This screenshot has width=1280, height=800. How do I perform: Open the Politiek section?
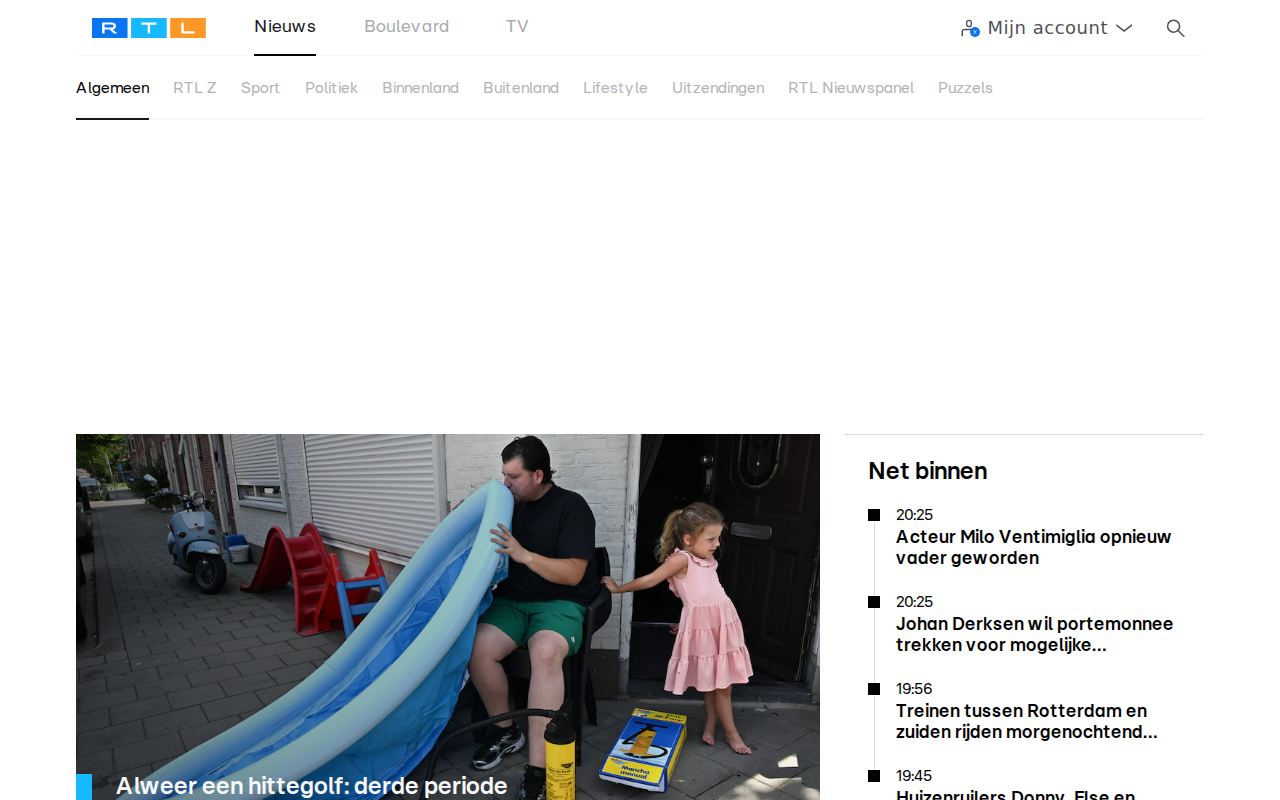[331, 88]
